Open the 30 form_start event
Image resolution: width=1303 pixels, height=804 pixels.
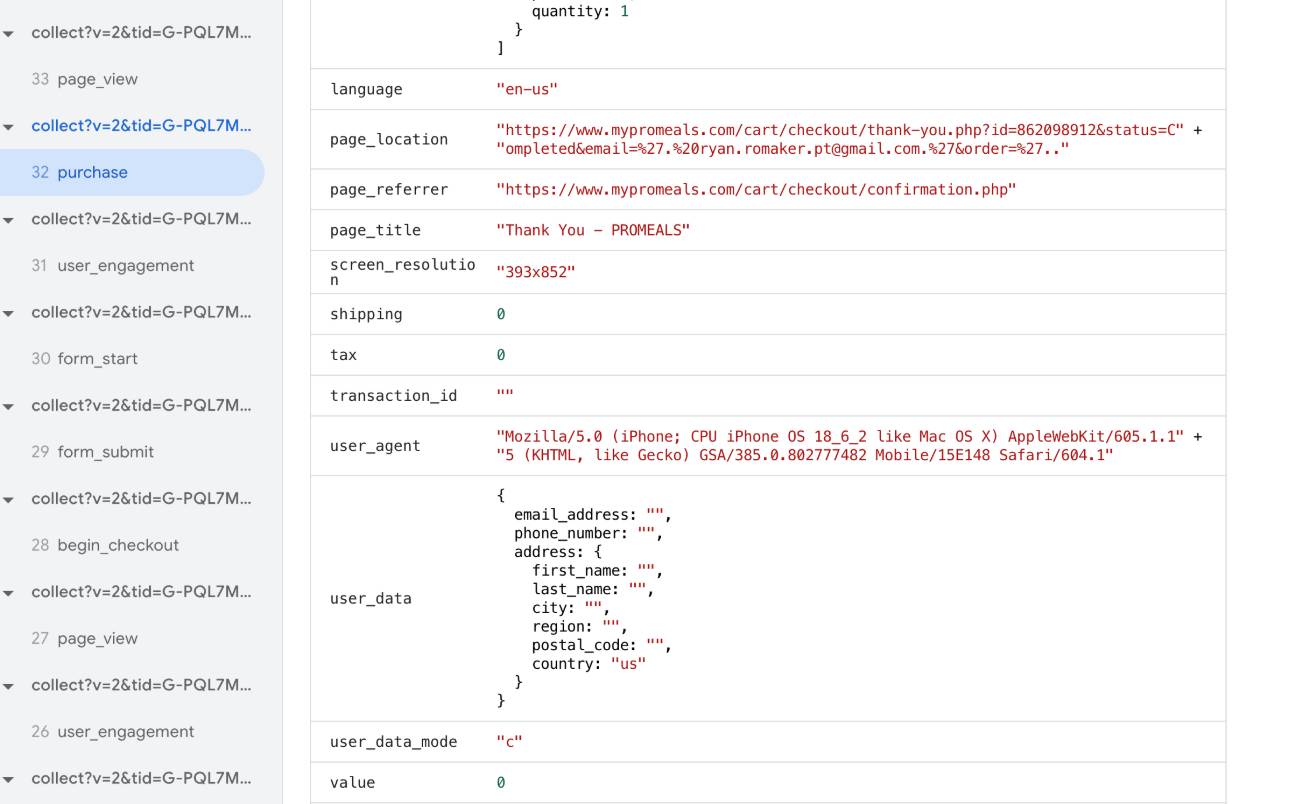tap(84, 358)
